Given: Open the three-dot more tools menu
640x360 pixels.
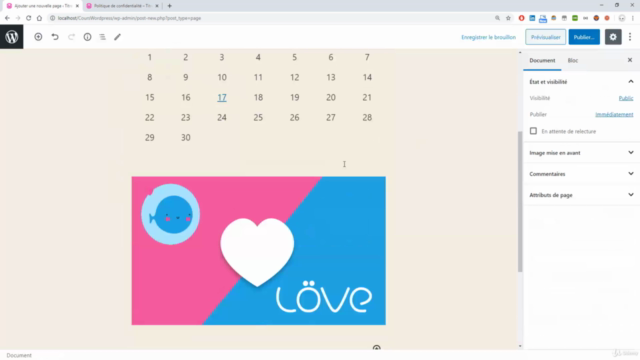Looking at the screenshot, I should coord(630,37).
